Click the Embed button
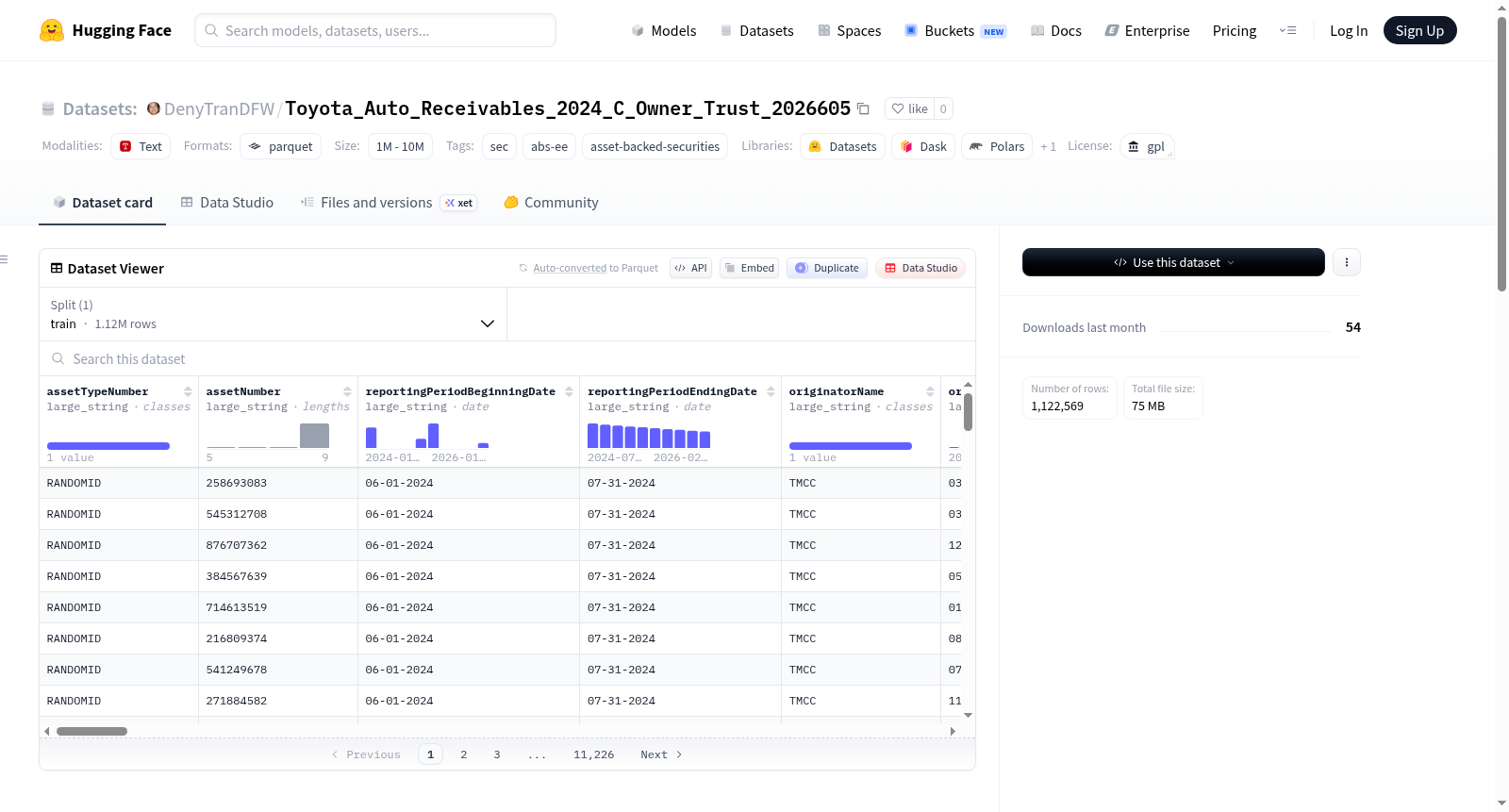 click(x=750, y=268)
